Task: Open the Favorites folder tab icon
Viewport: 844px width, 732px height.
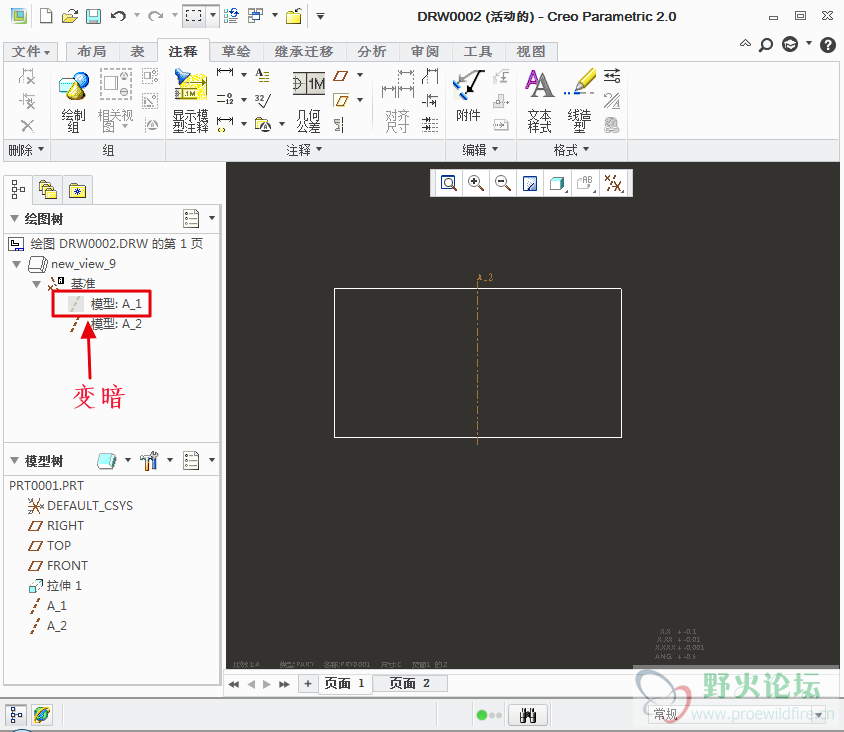Action: click(x=77, y=191)
